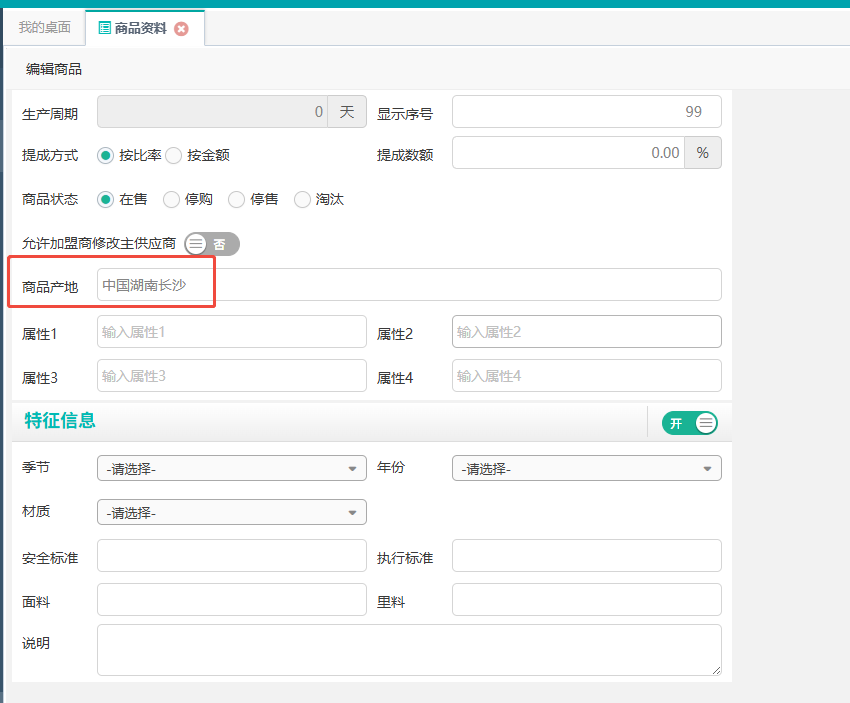Switch to the 我的桌面 tab
This screenshot has height=703, width=850.
44,28
